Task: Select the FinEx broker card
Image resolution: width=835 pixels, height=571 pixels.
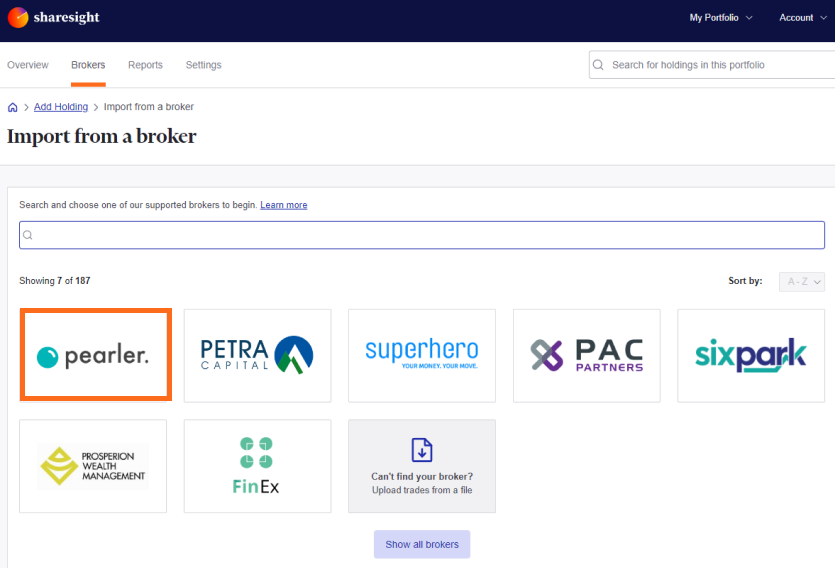Action: point(258,466)
